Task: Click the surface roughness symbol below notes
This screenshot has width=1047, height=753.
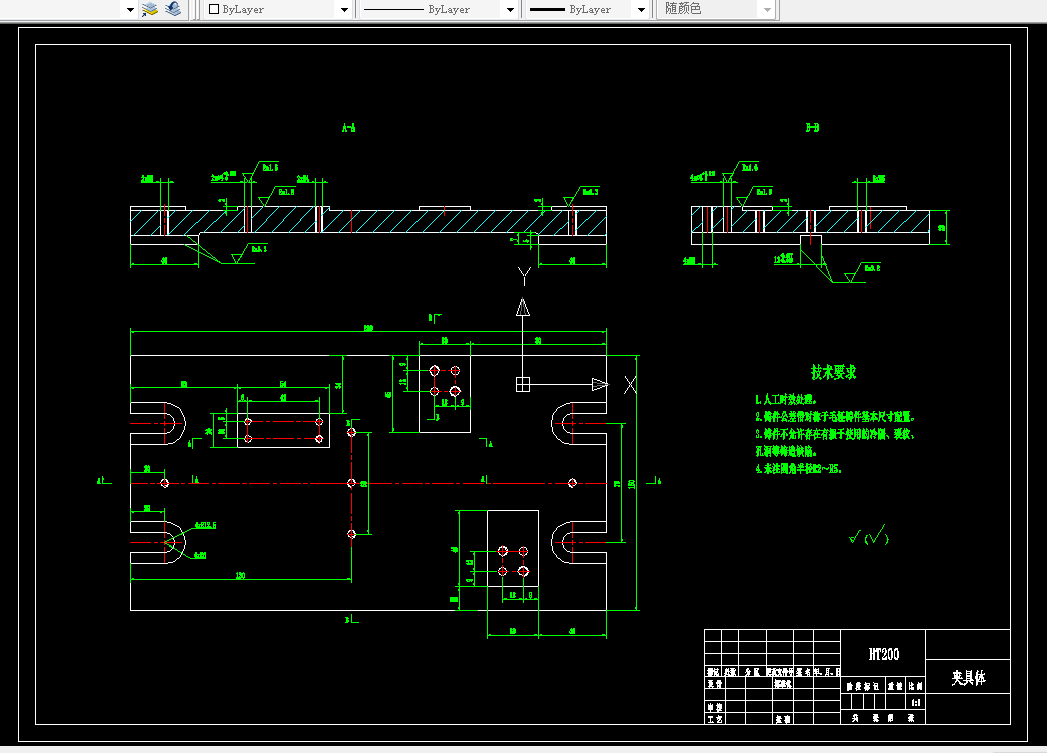Action: [x=869, y=535]
